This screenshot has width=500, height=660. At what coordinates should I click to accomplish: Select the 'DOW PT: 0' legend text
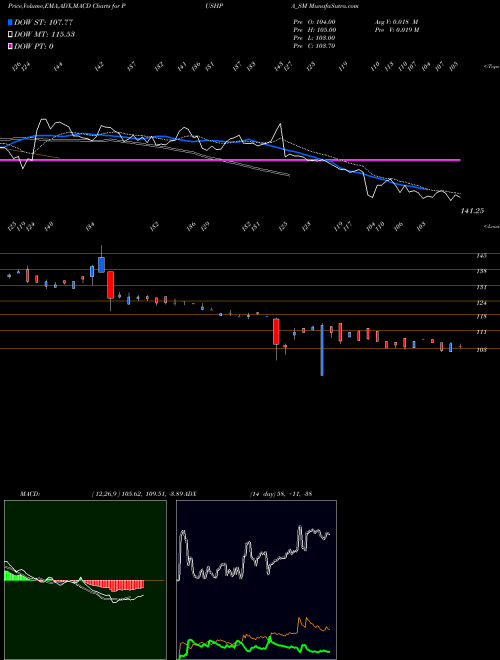coord(34,46)
